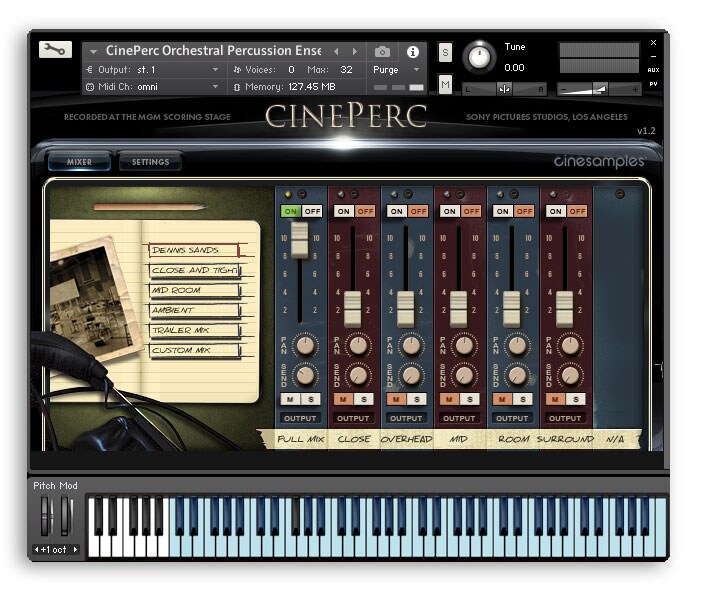Shift keyboard octave up with right arrow

[x=75, y=550]
